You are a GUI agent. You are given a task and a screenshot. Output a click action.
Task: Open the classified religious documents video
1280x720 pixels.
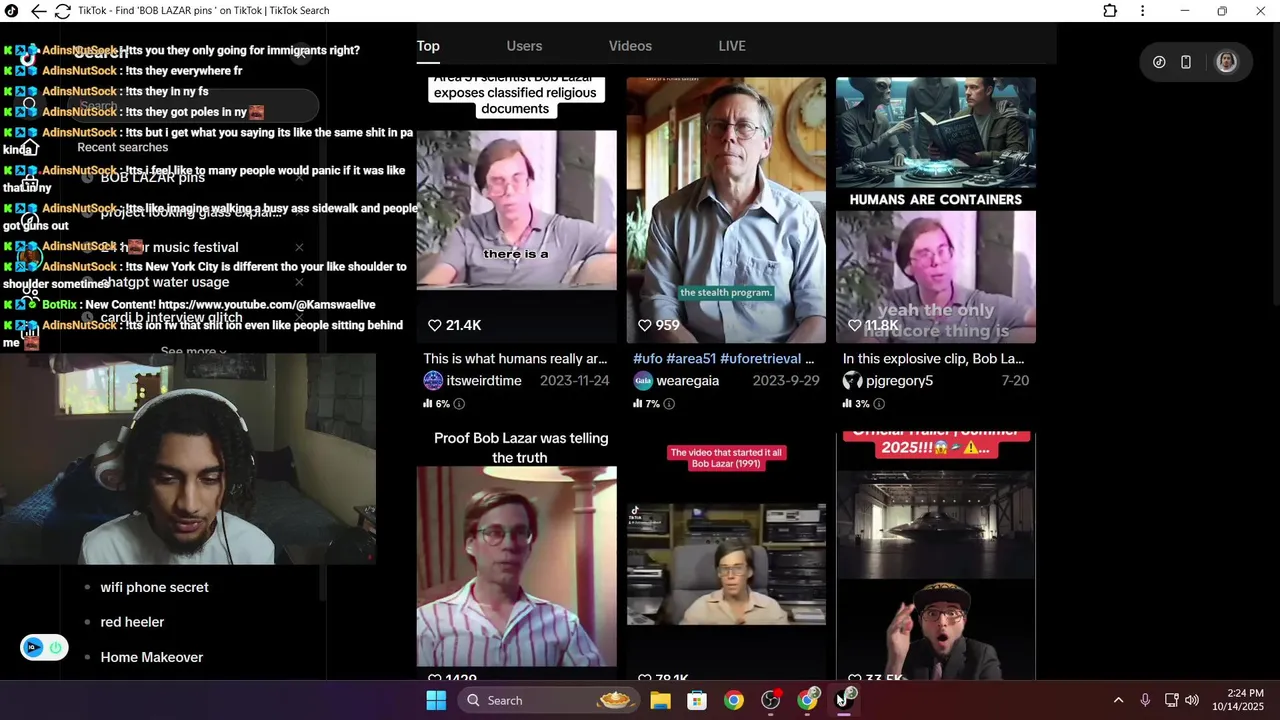click(516, 210)
